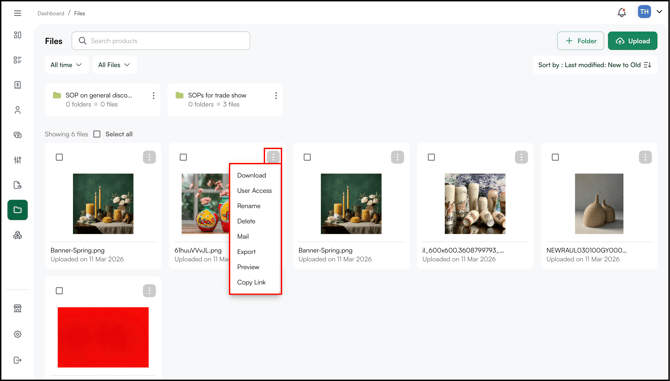Click the logout icon in sidebar
Viewport: 670px width, 381px height.
click(18, 360)
